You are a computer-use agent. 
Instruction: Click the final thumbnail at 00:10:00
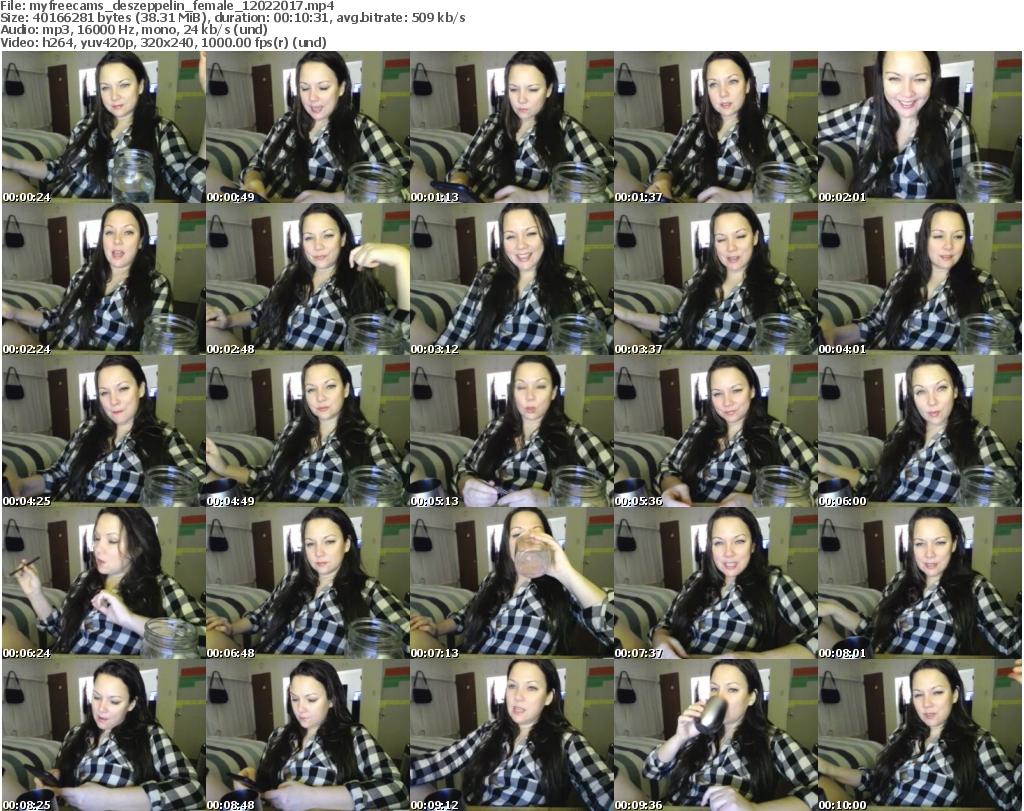(x=920, y=735)
